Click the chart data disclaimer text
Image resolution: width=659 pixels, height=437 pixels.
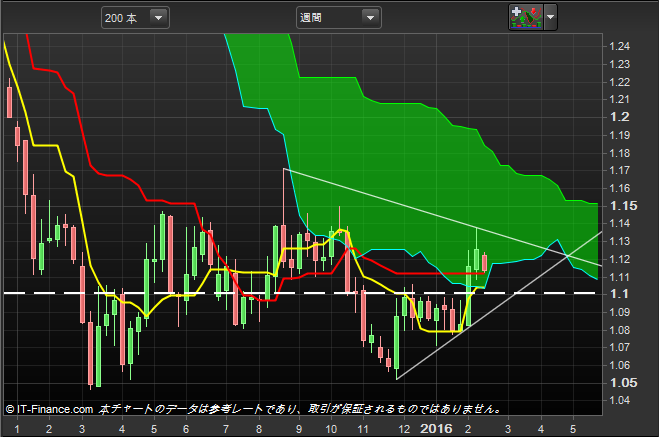[x=300, y=409]
